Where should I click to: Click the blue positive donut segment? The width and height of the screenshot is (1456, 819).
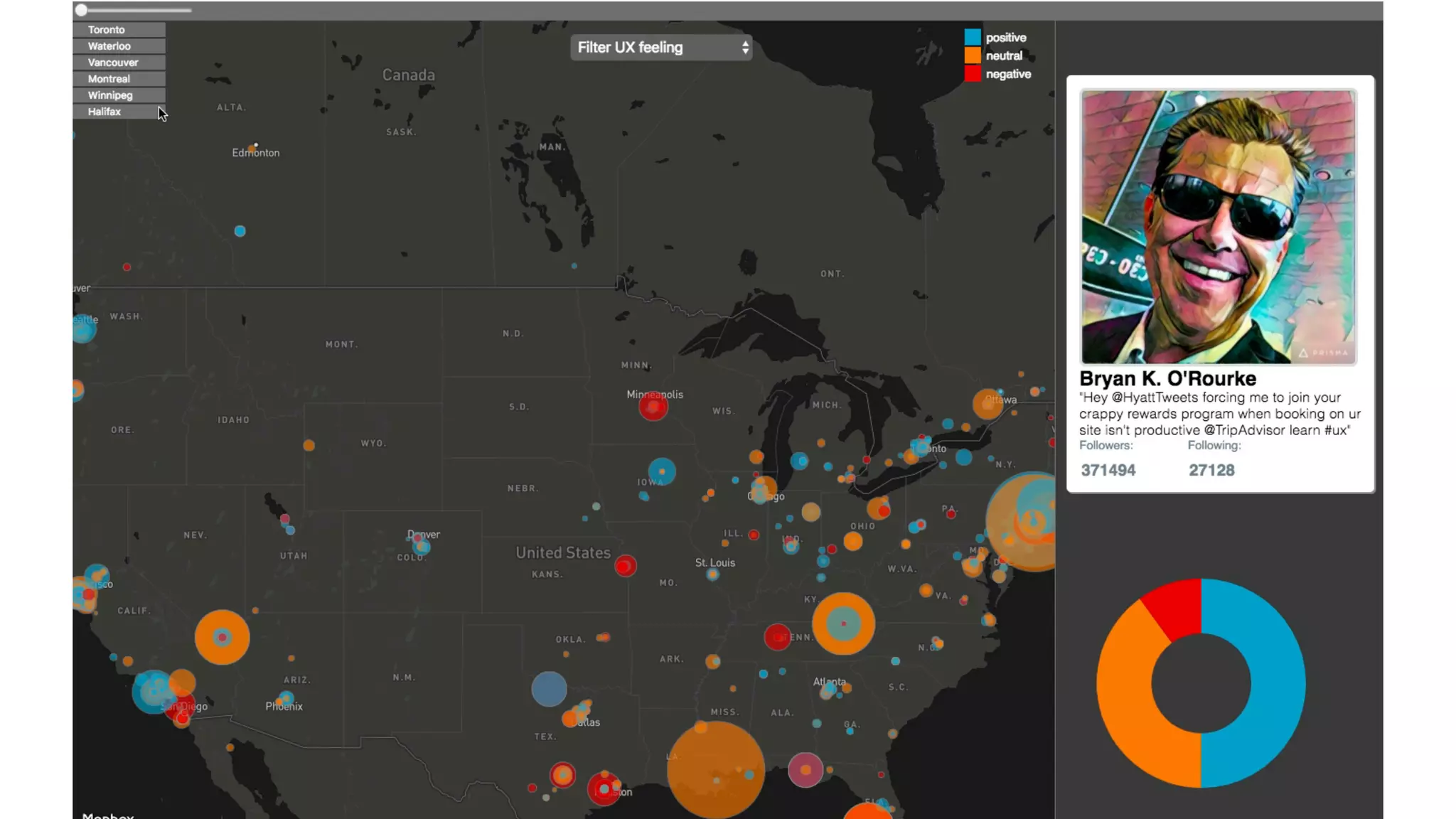(1278, 682)
